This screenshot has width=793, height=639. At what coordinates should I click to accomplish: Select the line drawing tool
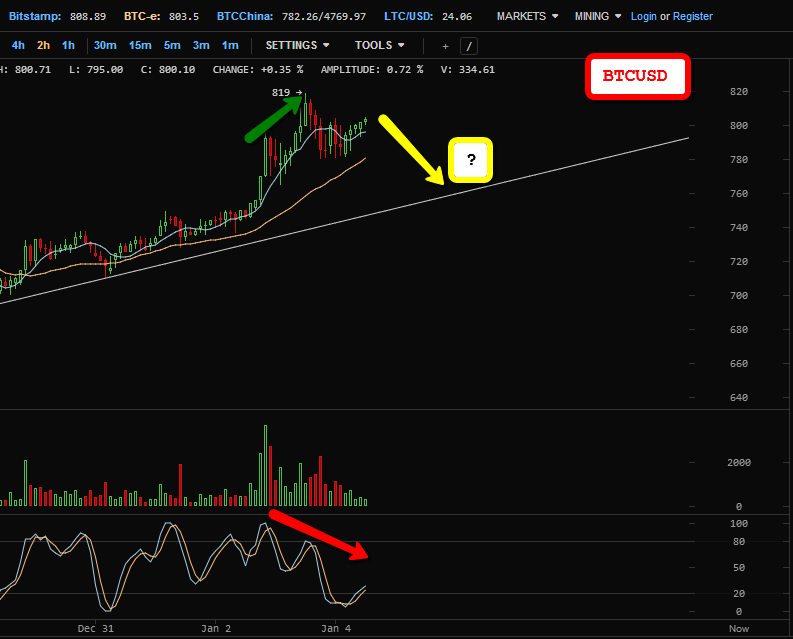pos(469,47)
